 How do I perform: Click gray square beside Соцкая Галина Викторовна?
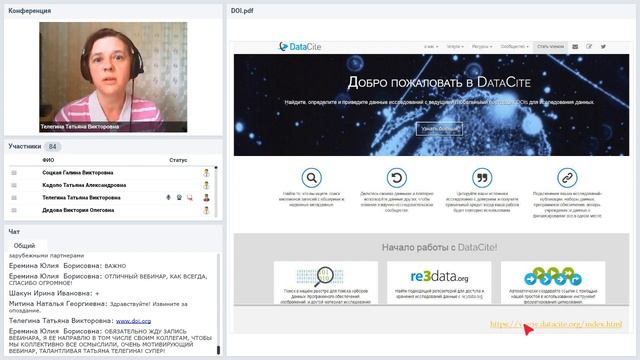click(14, 173)
